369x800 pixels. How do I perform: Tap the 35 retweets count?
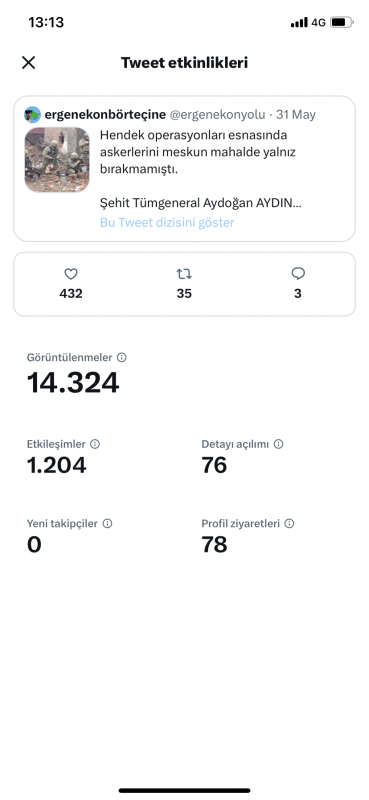pos(184,294)
